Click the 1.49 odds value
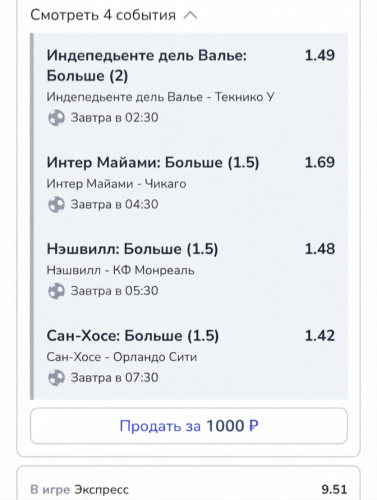The height and width of the screenshot is (500, 377). click(320, 55)
